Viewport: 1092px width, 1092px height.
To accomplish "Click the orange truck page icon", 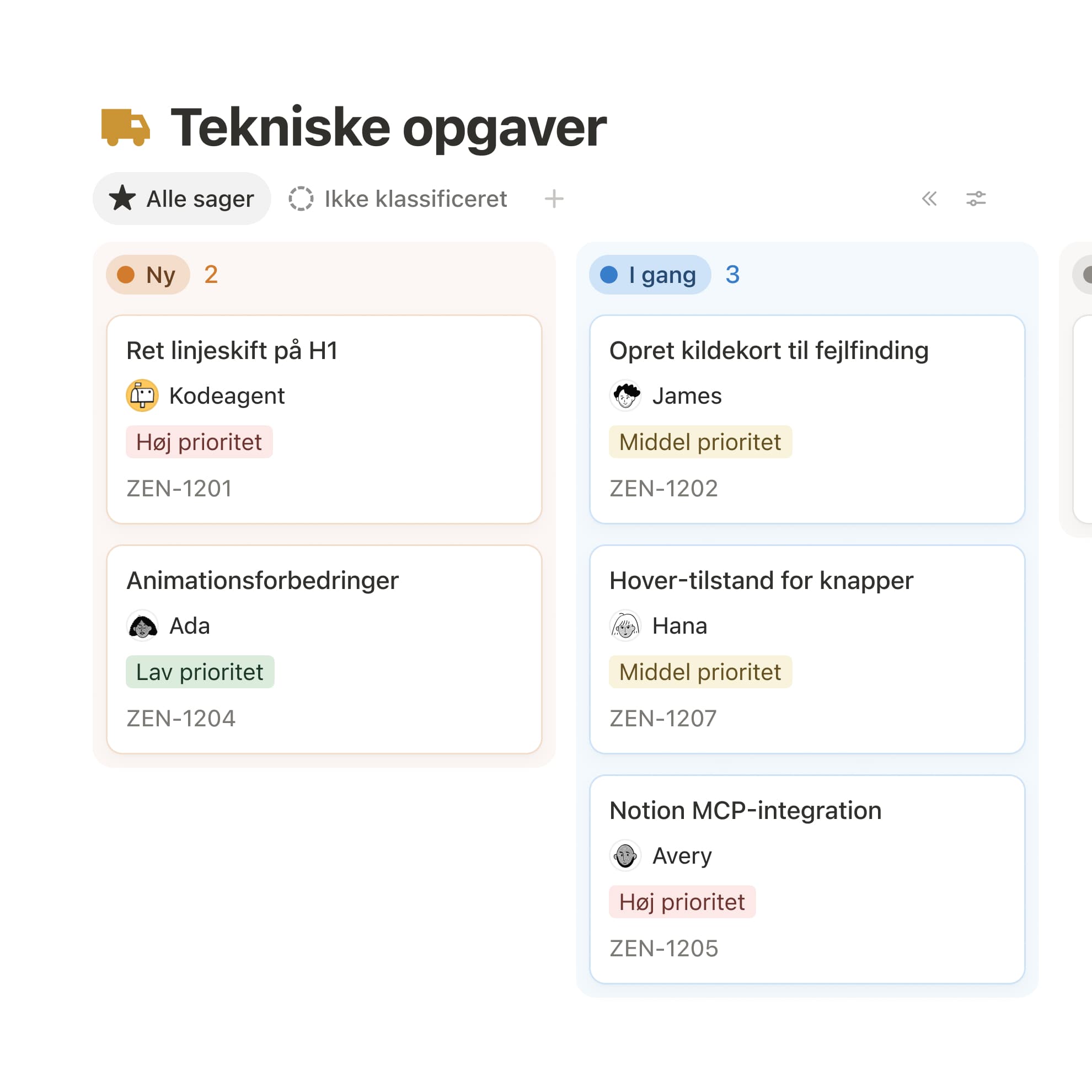I will (126, 127).
